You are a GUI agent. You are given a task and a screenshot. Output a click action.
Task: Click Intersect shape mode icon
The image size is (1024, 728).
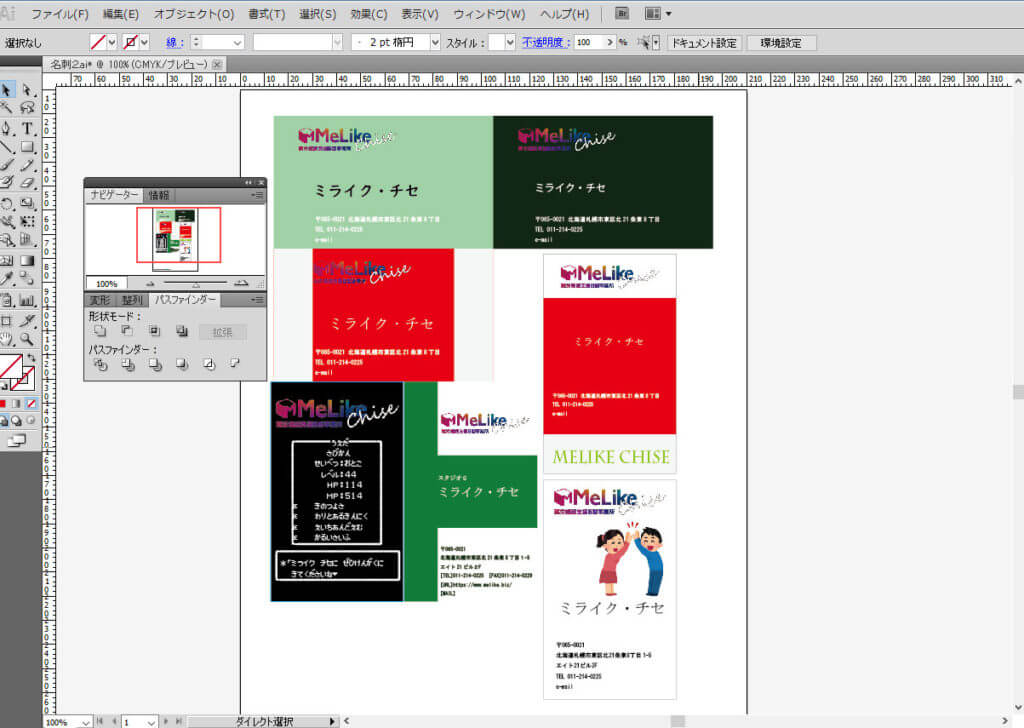(x=154, y=332)
